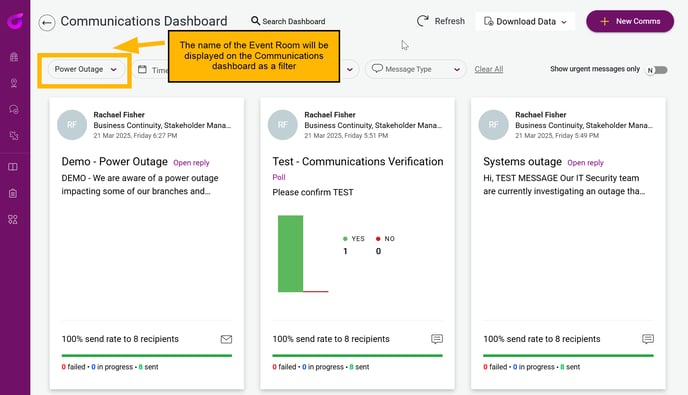Click the purple app logo in sidebar
Image resolution: width=688 pixels, height=395 pixels.
[x=15, y=20]
